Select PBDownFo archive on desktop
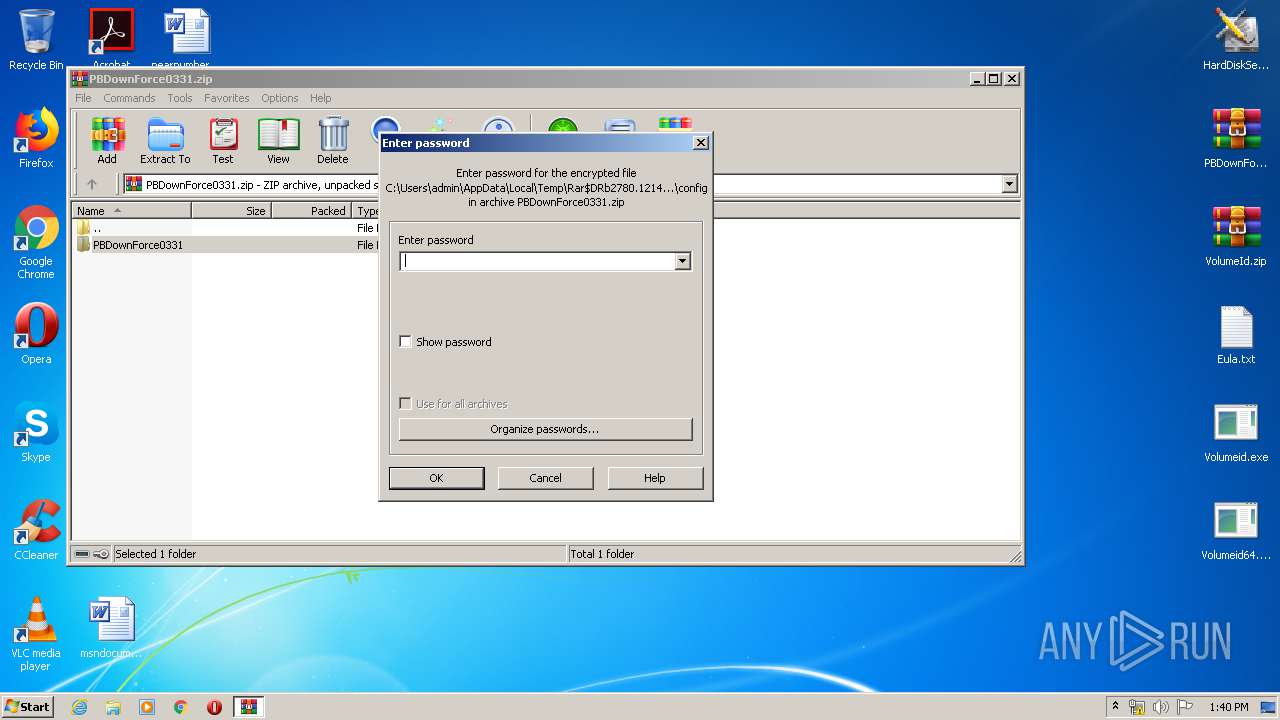The height and width of the screenshot is (720, 1280). 1236,138
